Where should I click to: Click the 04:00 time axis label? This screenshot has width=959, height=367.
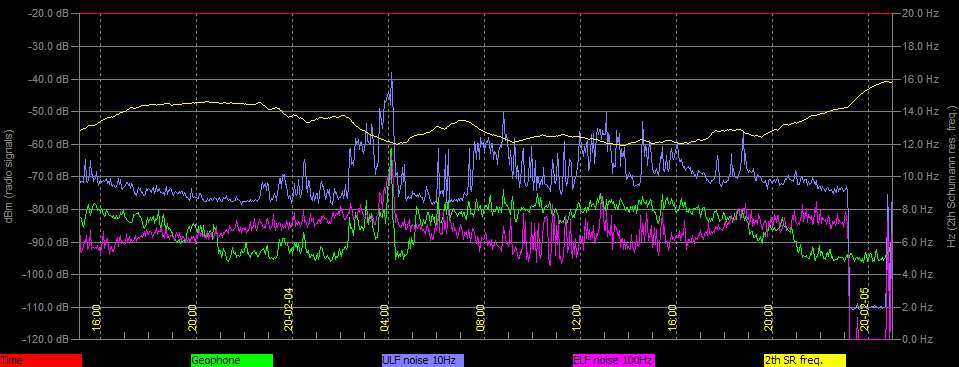point(385,317)
